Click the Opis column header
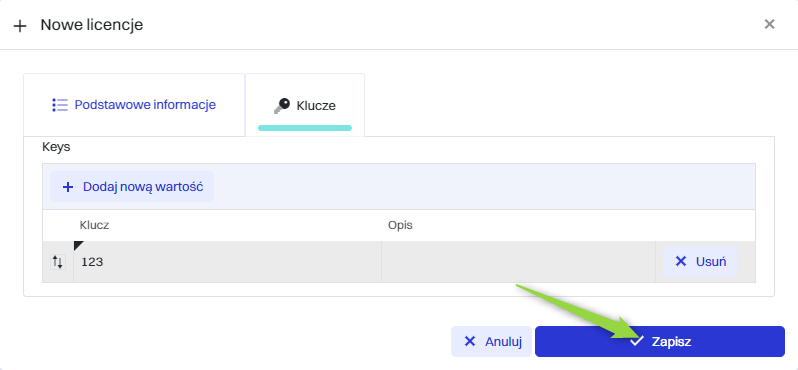The image size is (798, 370). pyautogui.click(x=400, y=225)
